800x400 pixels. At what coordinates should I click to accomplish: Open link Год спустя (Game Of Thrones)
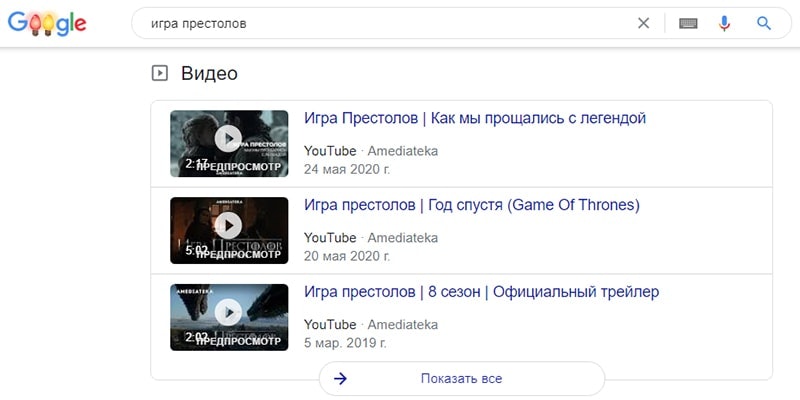point(472,205)
